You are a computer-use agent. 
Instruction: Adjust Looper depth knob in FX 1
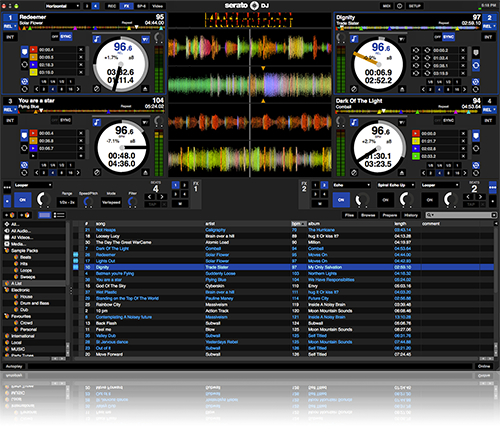point(43,199)
